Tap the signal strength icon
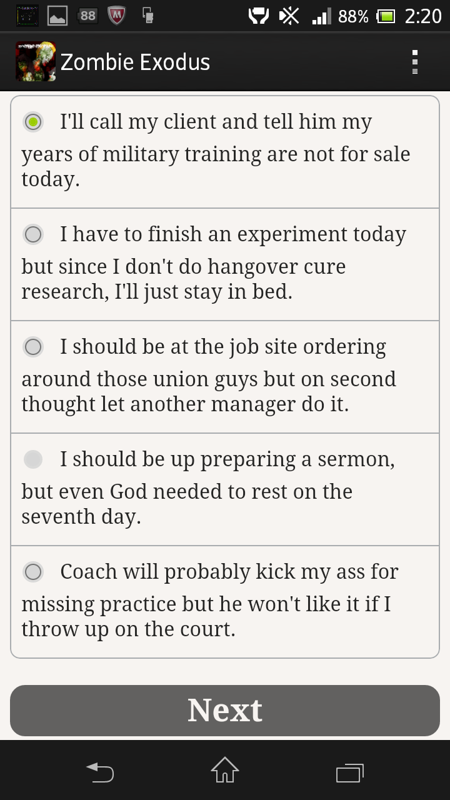The image size is (450, 800). pos(321,16)
